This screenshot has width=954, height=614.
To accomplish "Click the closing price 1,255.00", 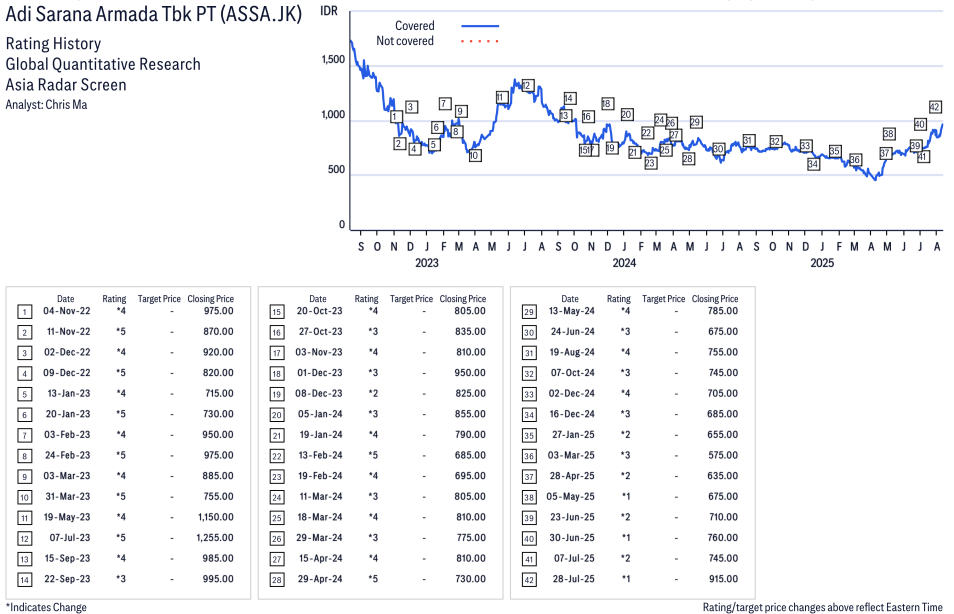I will click(215, 538).
